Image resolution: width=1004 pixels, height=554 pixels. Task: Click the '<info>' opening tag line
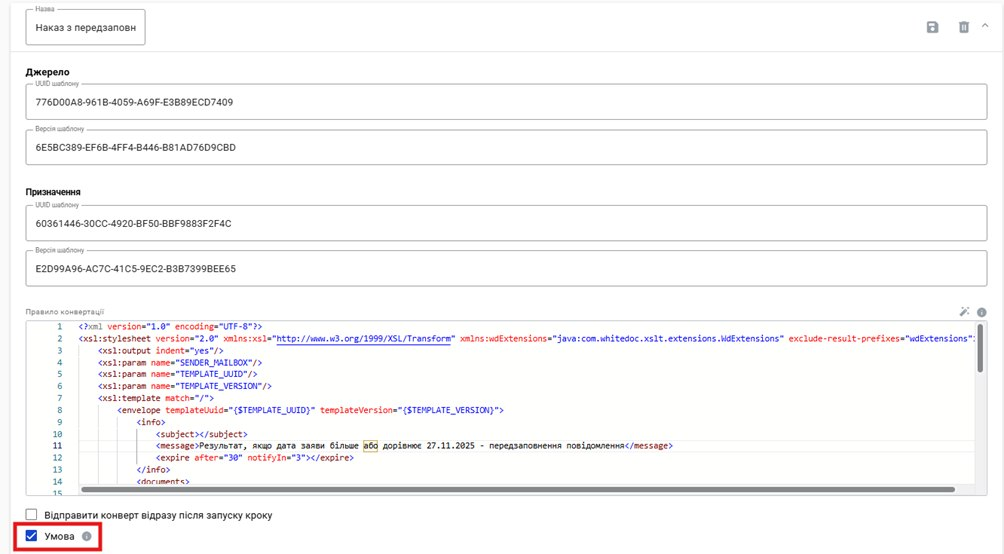(x=151, y=422)
